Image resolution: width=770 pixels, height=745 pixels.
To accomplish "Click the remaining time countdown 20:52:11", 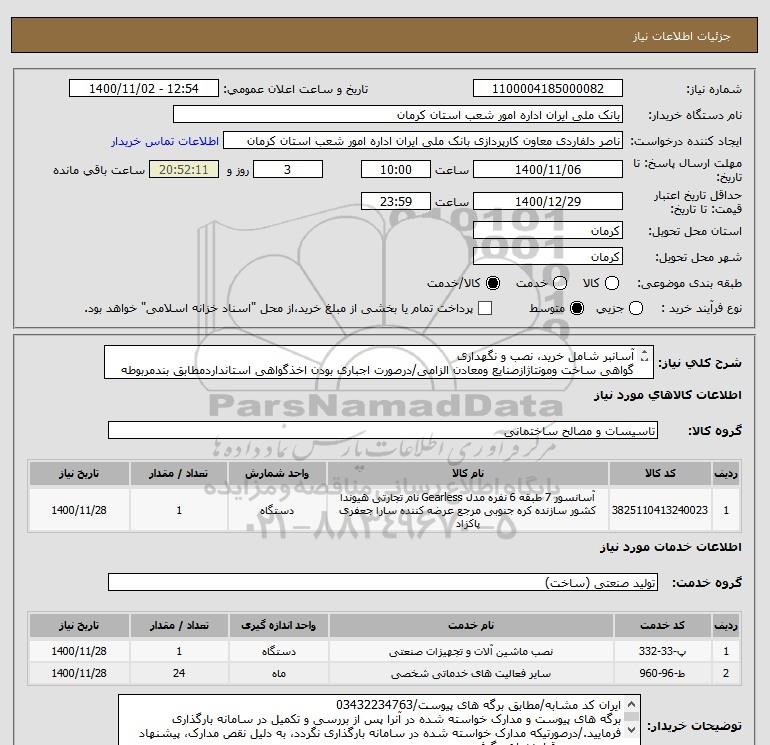I will [x=184, y=169].
